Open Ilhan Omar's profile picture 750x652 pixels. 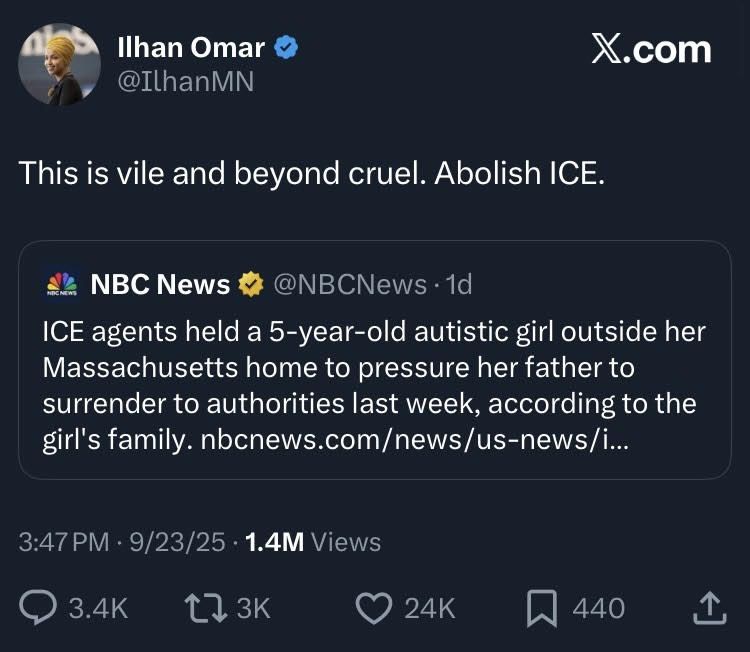pyautogui.click(x=59, y=65)
